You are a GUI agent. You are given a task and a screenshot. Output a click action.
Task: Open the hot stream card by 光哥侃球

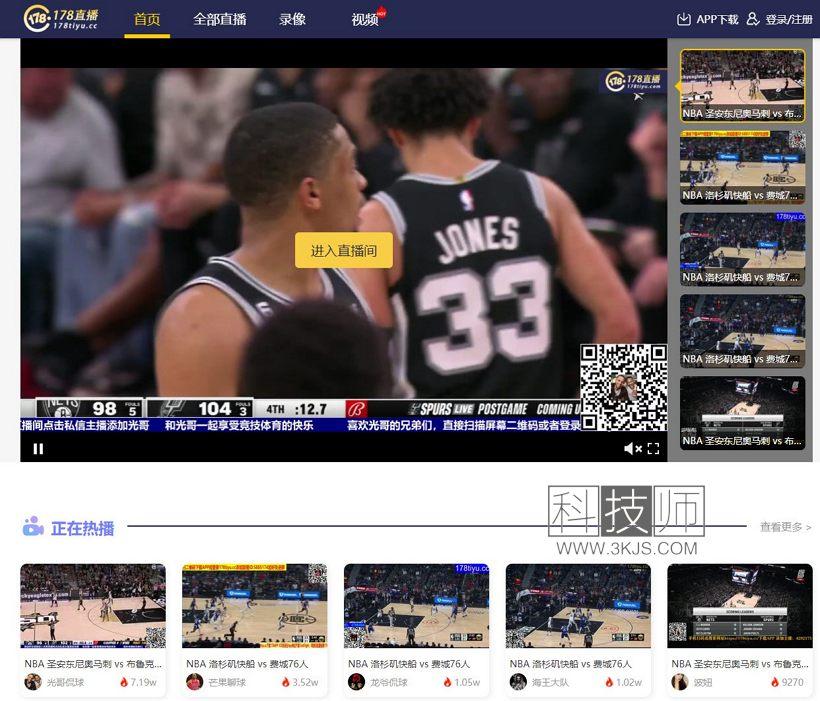[x=93, y=630]
